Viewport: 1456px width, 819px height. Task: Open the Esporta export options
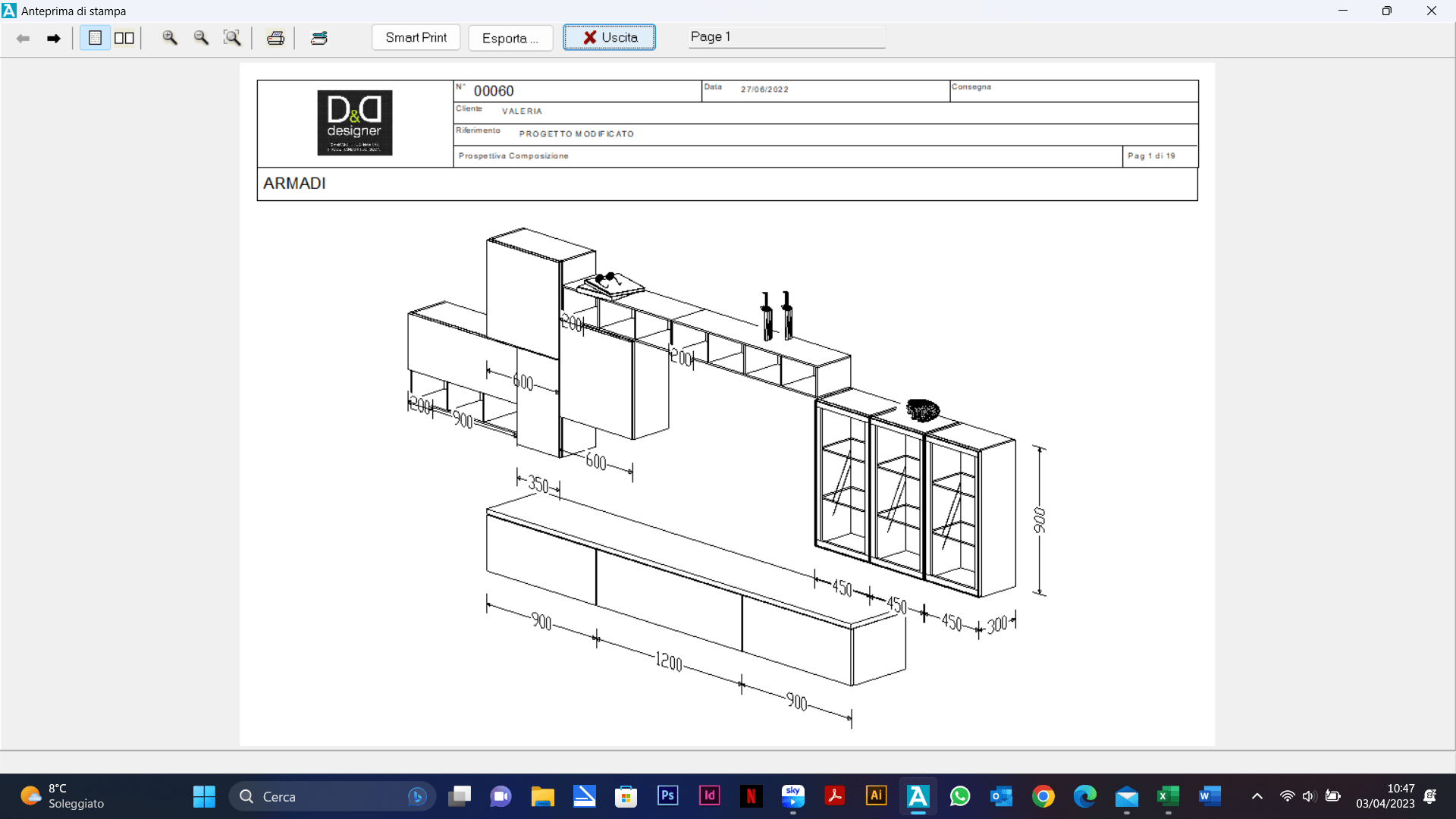click(x=510, y=38)
